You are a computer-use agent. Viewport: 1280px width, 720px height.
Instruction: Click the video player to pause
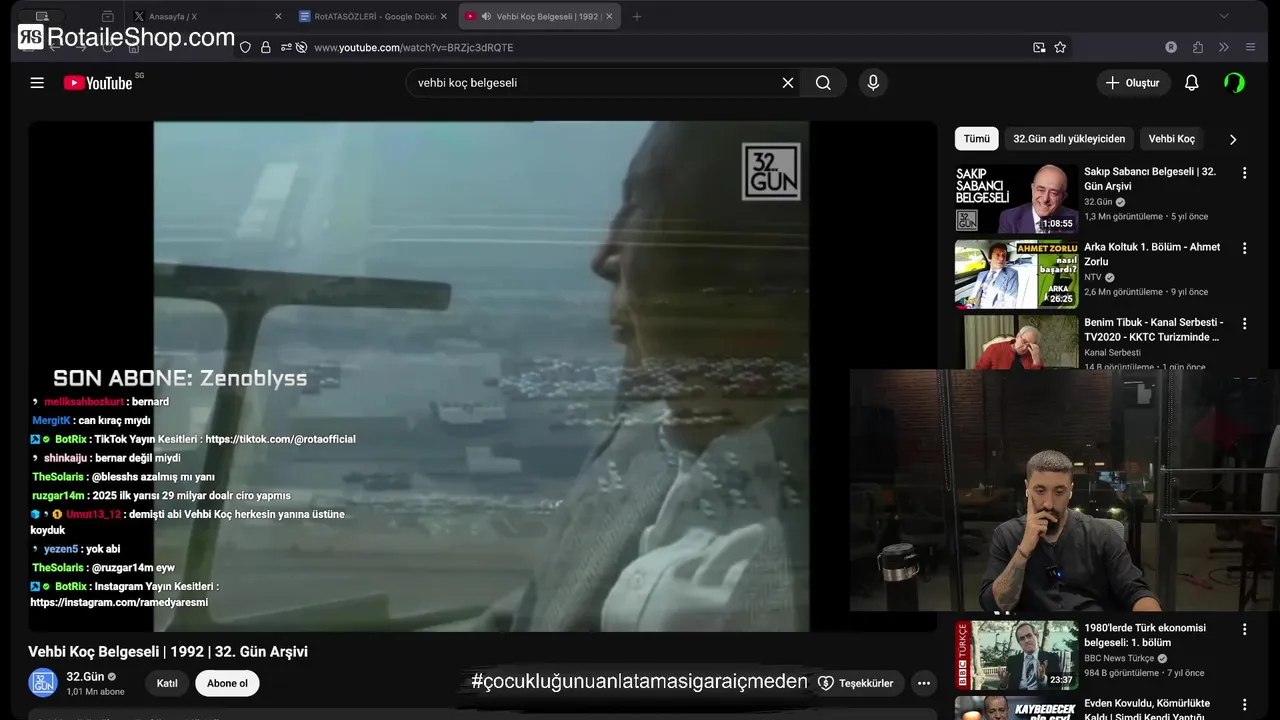[x=481, y=376]
